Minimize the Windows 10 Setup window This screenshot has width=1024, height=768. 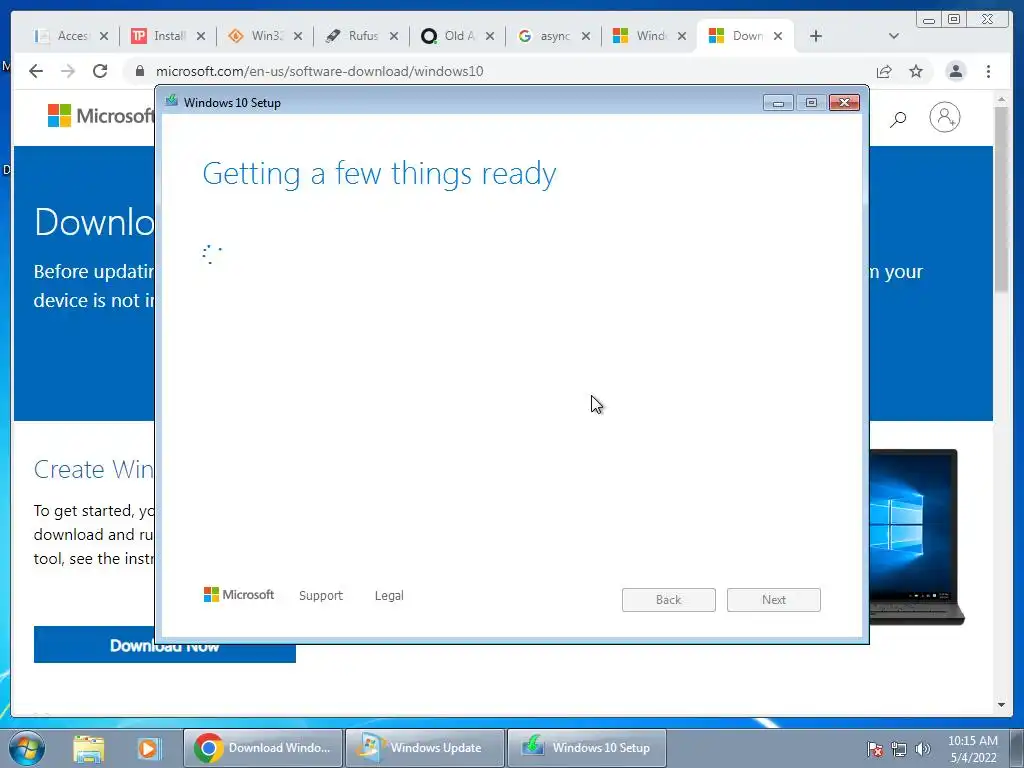(778, 103)
